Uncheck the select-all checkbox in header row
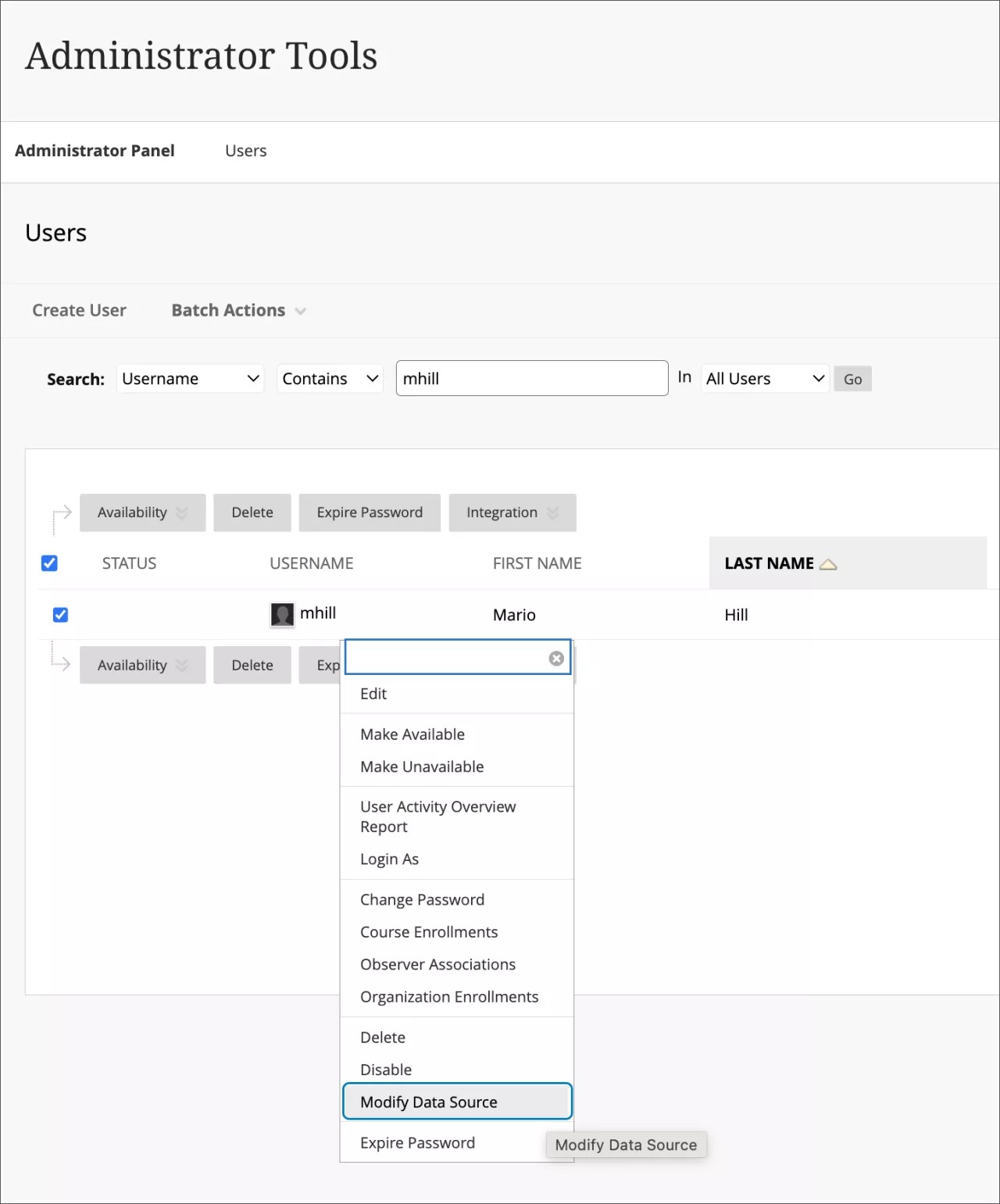The image size is (1000, 1204). coord(49,563)
